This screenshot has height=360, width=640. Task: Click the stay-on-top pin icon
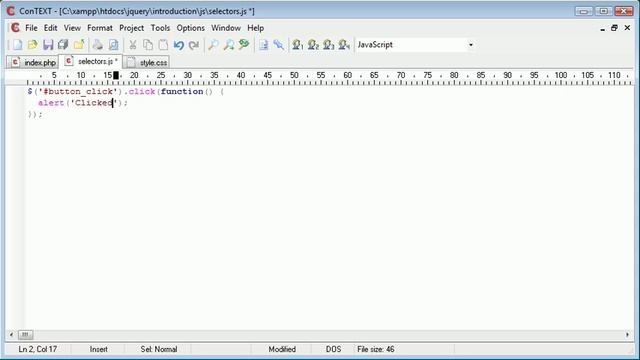coord(279,45)
